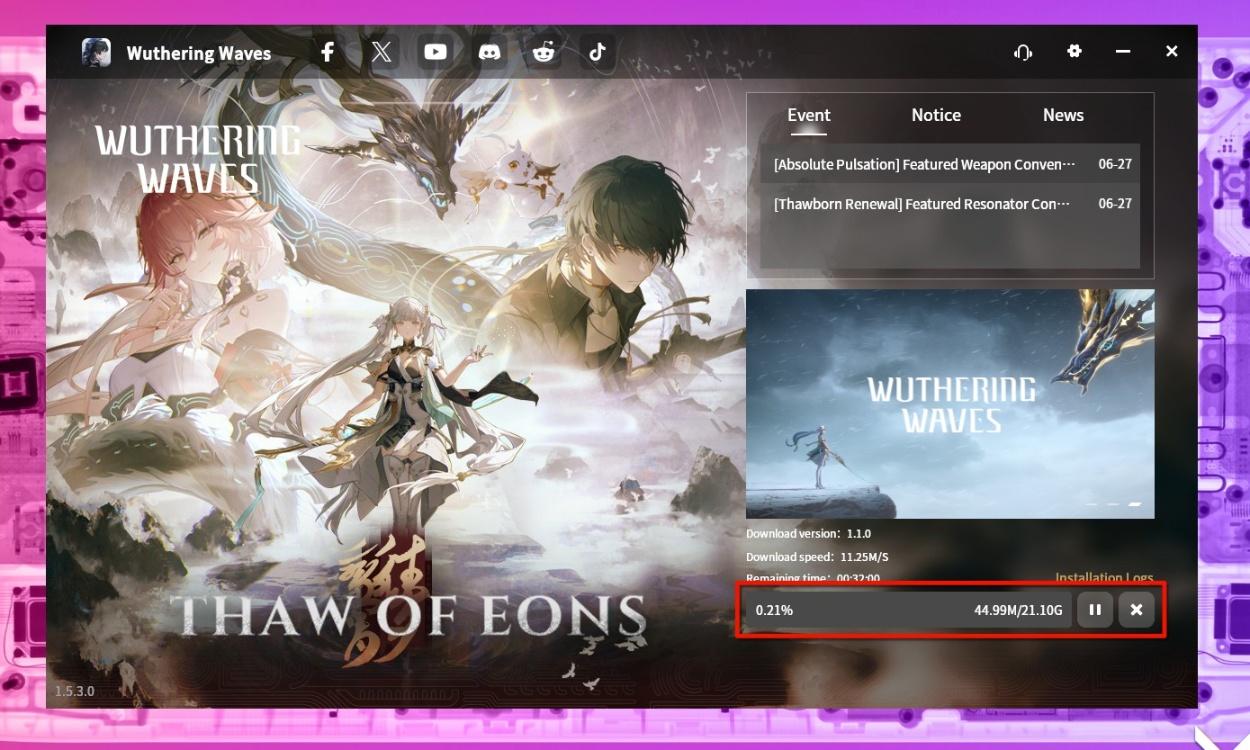Click the Wuthering Waves title text
This screenshot has width=1250, height=750.
[x=198, y=53]
